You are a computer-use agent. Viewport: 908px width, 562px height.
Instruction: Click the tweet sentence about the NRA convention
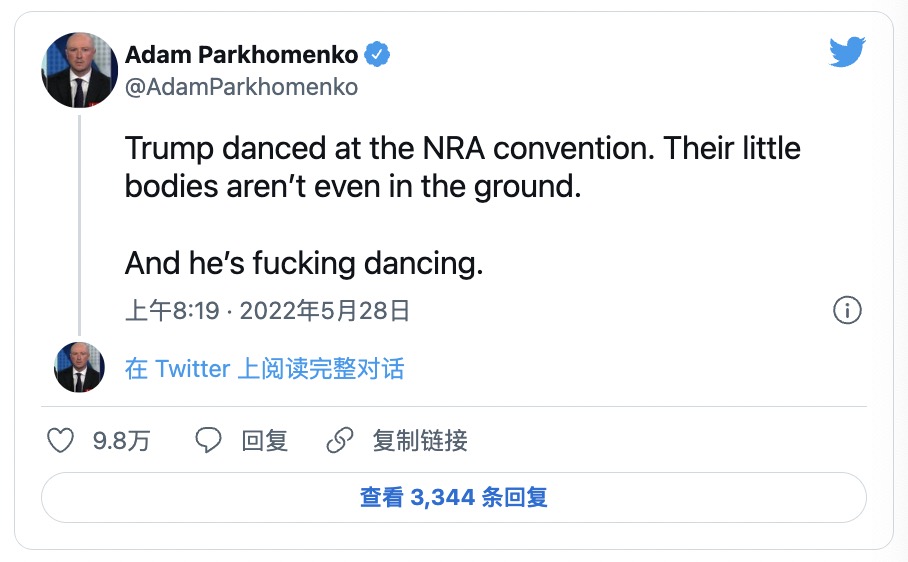click(462, 150)
